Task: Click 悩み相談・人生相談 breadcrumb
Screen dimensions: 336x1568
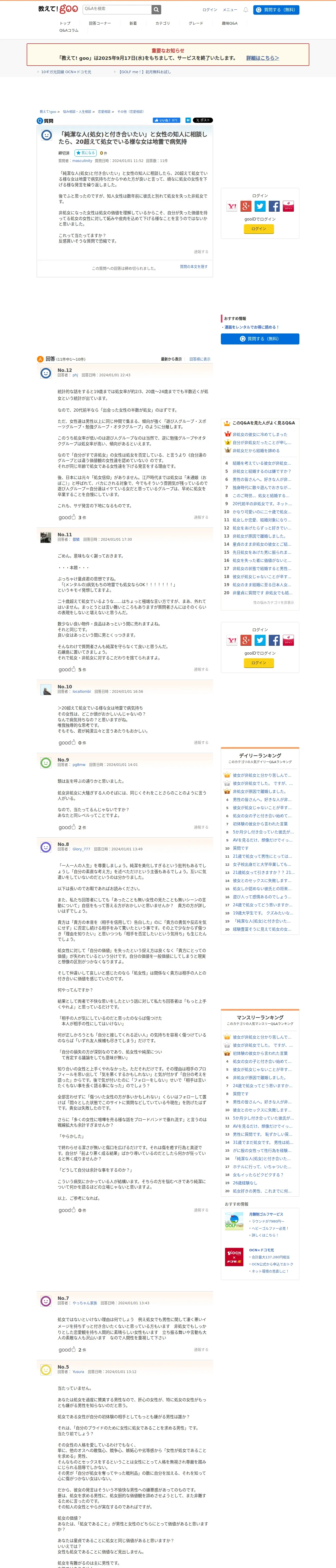Action: [77, 112]
